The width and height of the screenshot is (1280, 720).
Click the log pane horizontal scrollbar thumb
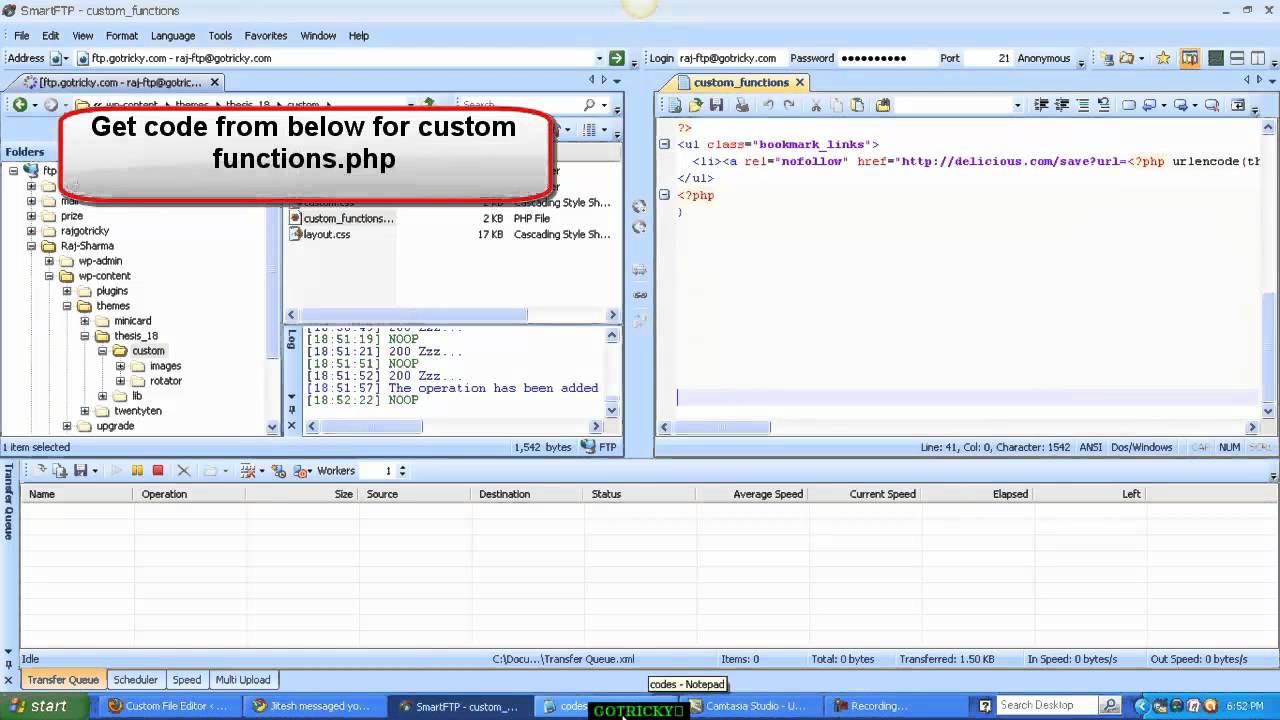click(371, 427)
